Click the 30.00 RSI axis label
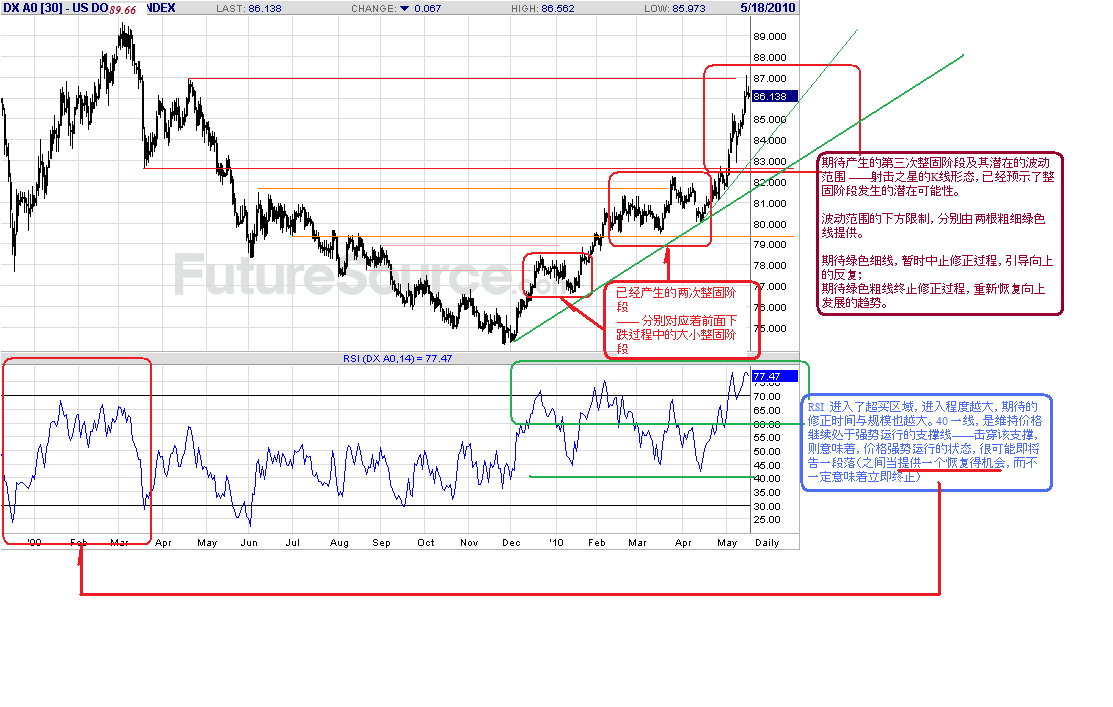Screen dimensions: 1113x707 pos(767,507)
